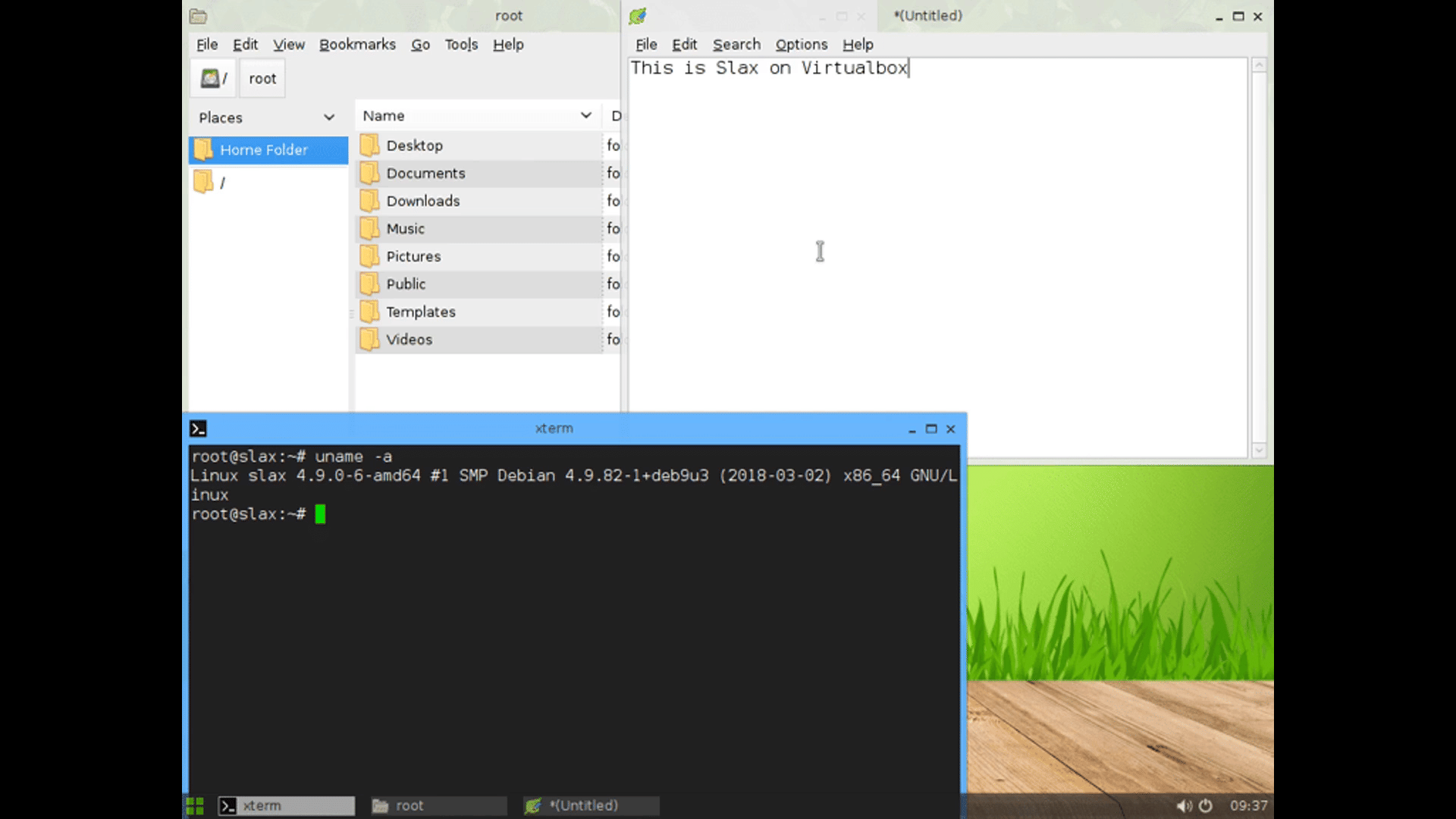Image resolution: width=1456 pixels, height=819 pixels.
Task: Click the Videos folder icon
Action: [x=370, y=340]
